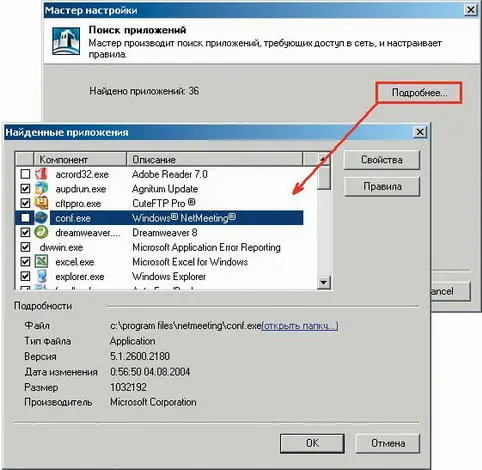Image resolution: width=482 pixels, height=470 pixels.
Task: Sort list by the Описание column header
Action: click(x=215, y=159)
